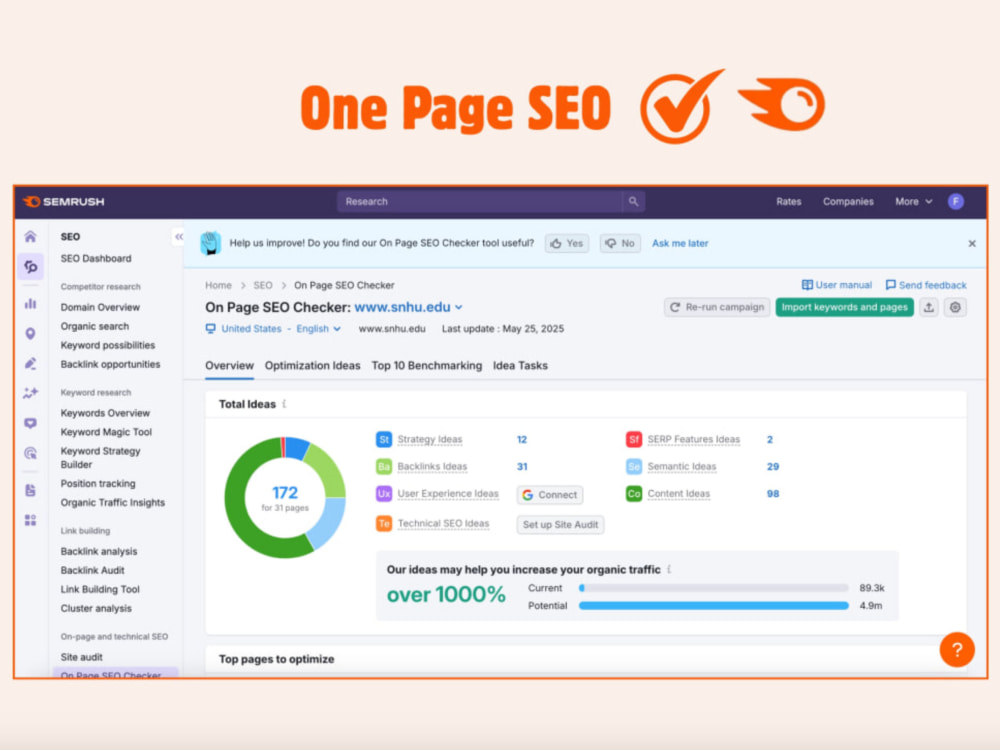
Task: Open the pencil content sidebar icon
Action: pyautogui.click(x=30, y=364)
